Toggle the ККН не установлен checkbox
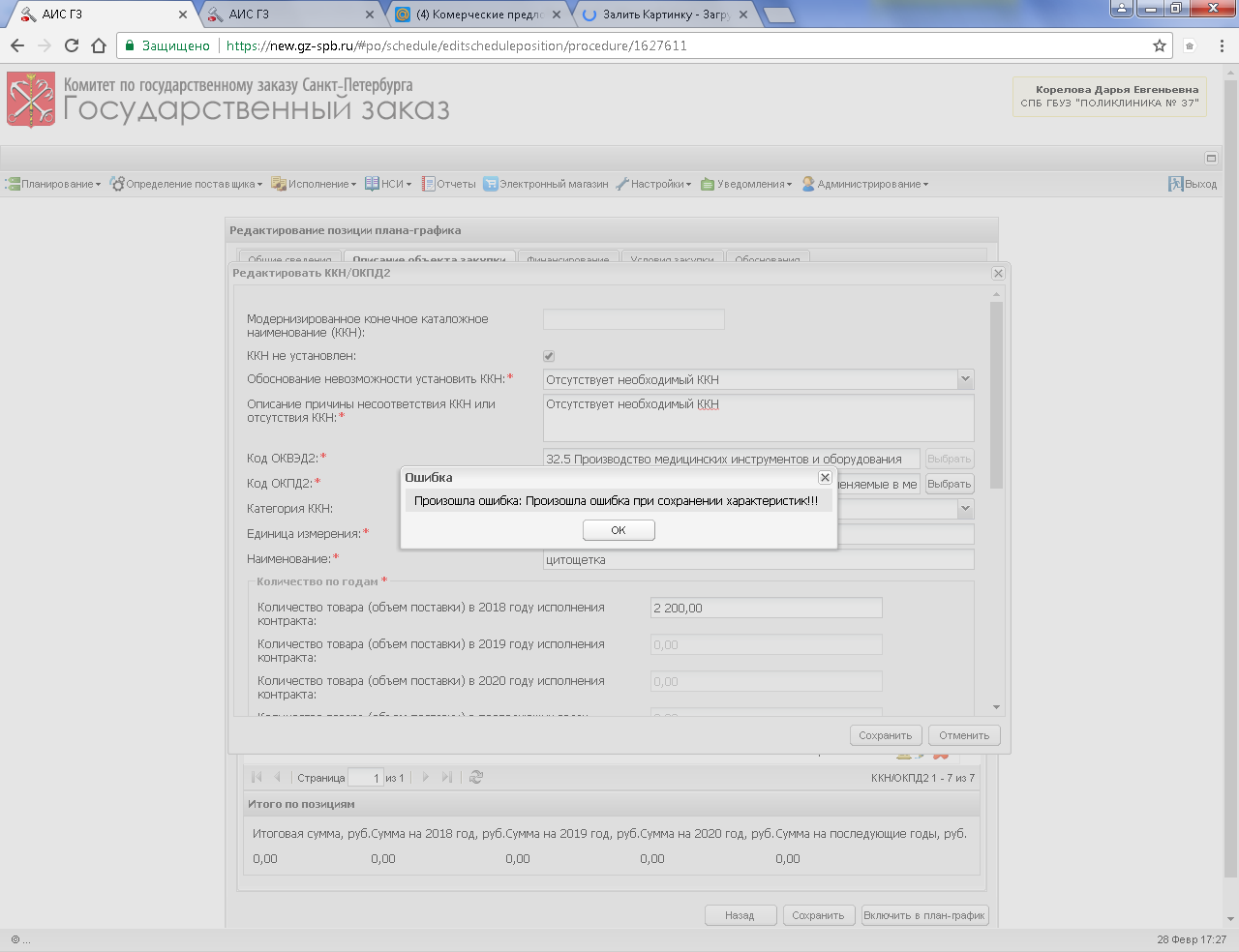The height and width of the screenshot is (952, 1239). [x=549, y=356]
